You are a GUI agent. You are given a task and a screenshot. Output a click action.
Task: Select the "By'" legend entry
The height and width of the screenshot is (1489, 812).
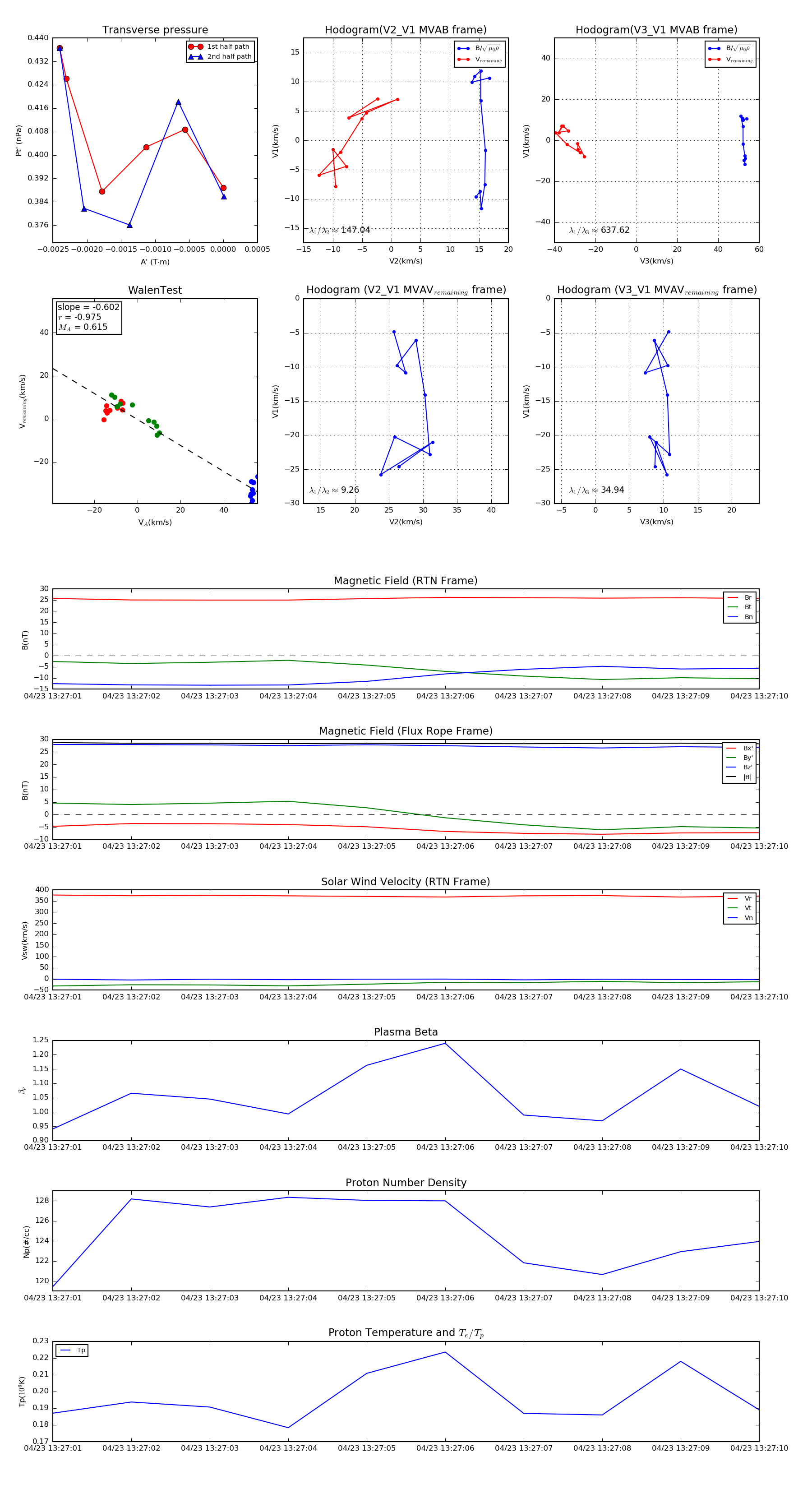(x=739, y=758)
